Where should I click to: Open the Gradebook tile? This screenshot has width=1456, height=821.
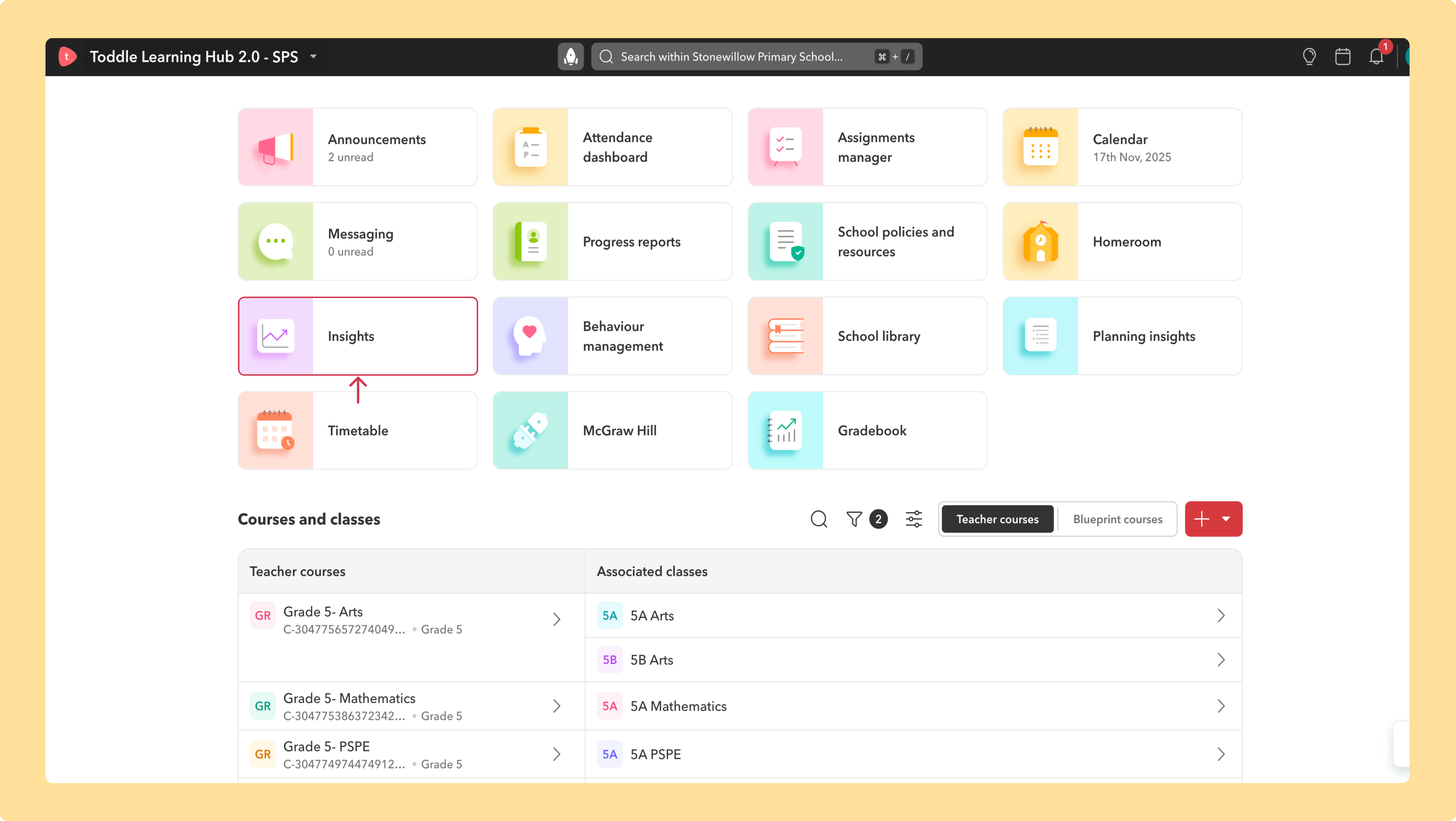868,431
